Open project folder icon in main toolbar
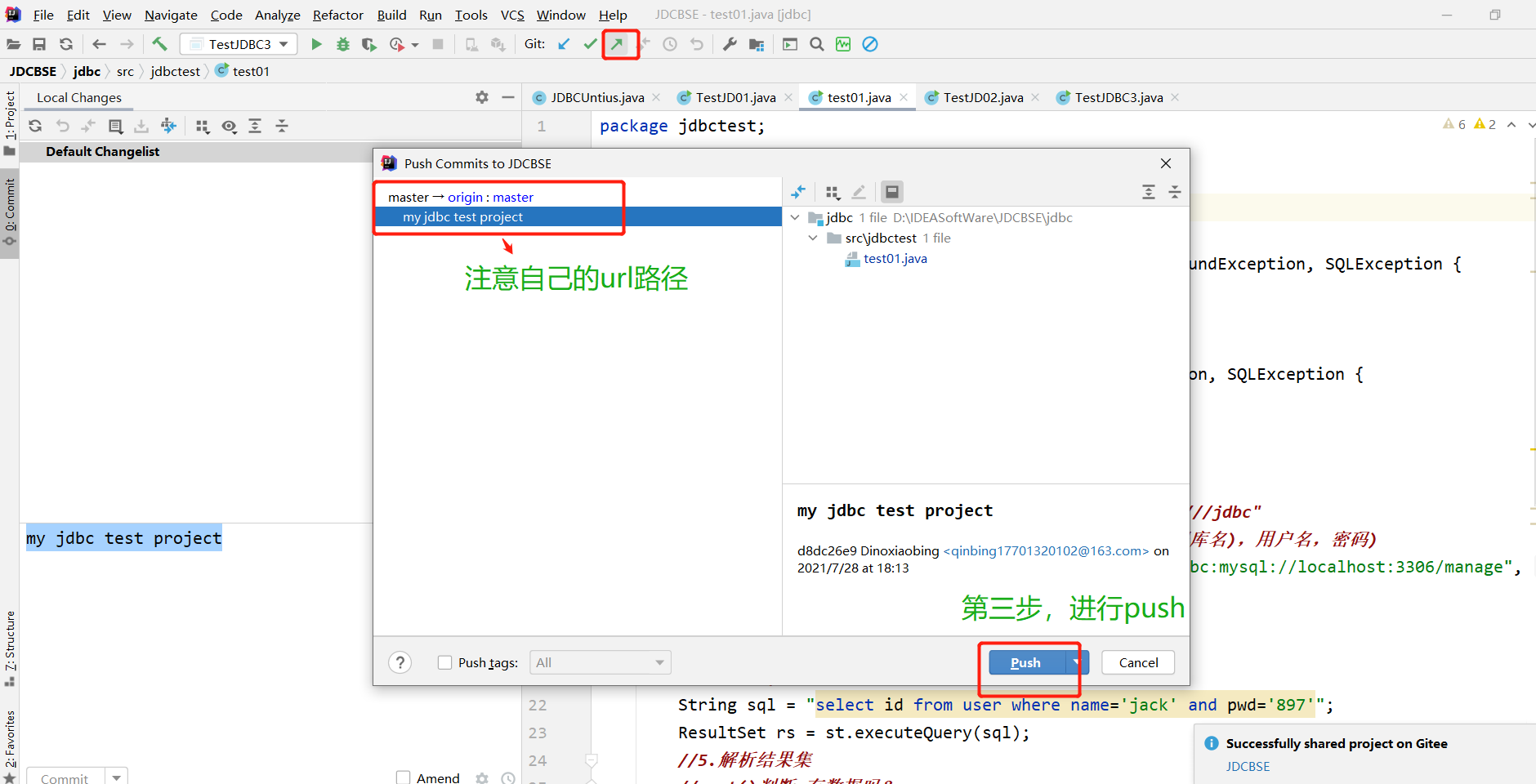Screen dimensions: 1536x784 point(13,44)
